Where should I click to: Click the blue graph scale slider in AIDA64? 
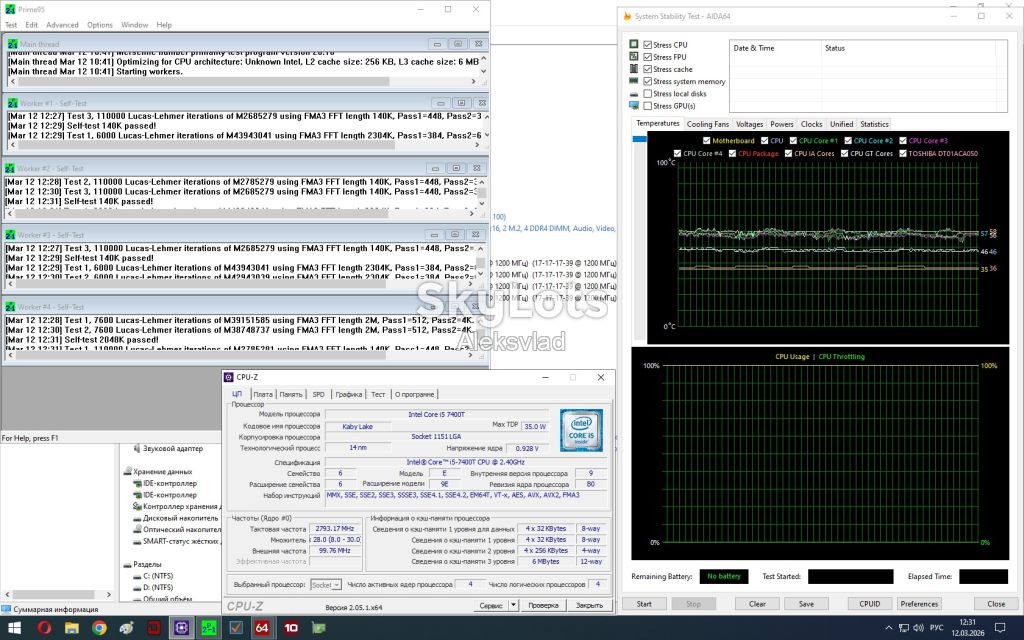tap(639, 138)
